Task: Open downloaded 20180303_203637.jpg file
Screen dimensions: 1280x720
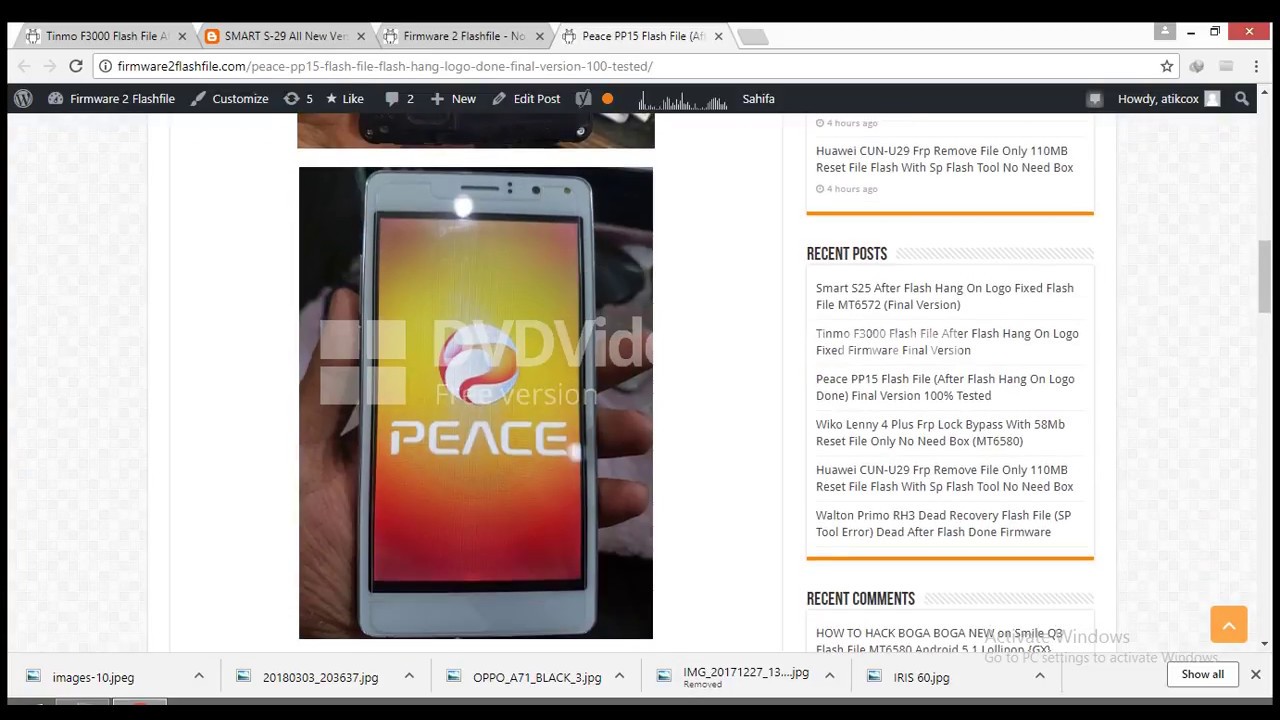Action: [x=320, y=677]
